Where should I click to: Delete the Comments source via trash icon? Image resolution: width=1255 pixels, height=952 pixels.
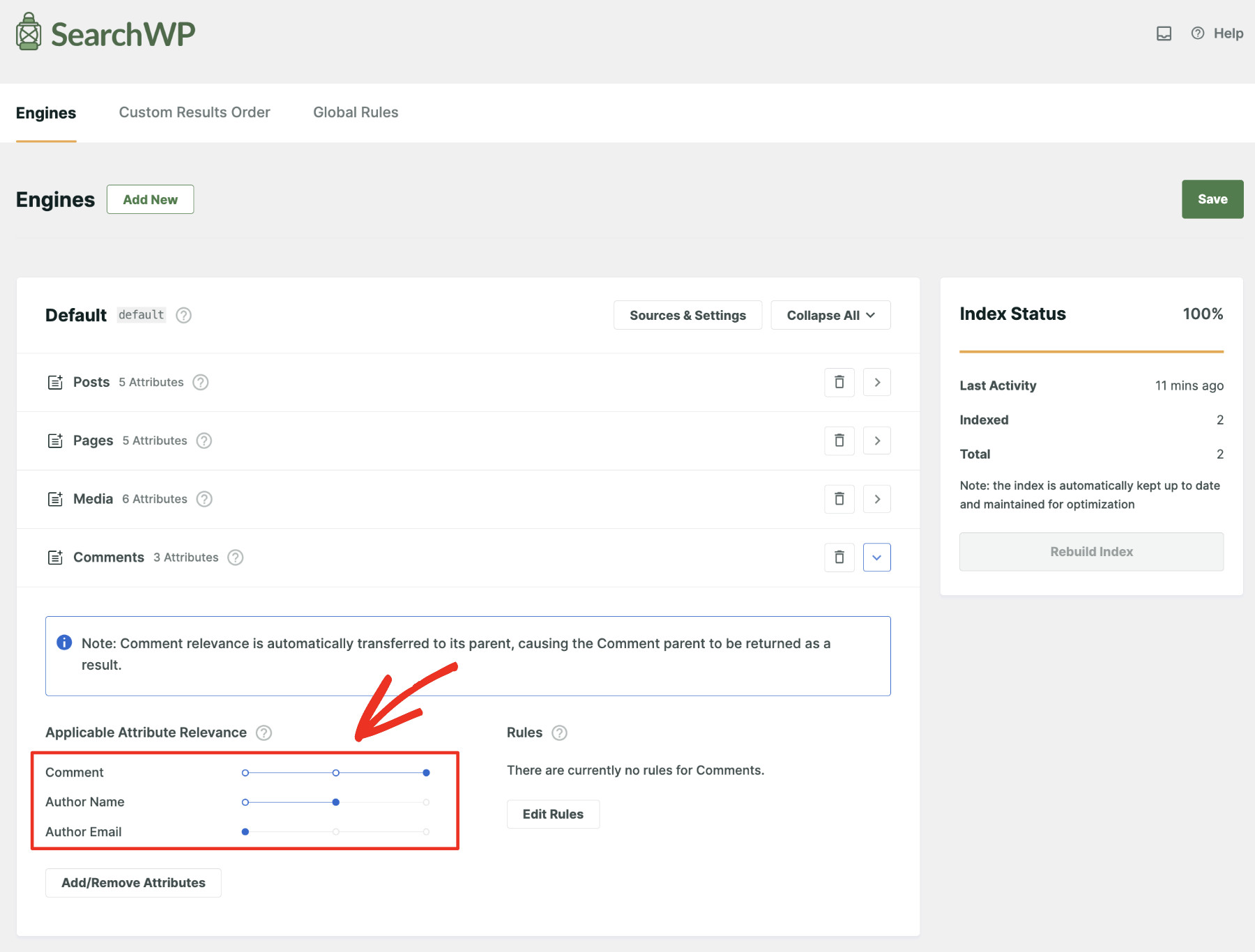pyautogui.click(x=839, y=557)
